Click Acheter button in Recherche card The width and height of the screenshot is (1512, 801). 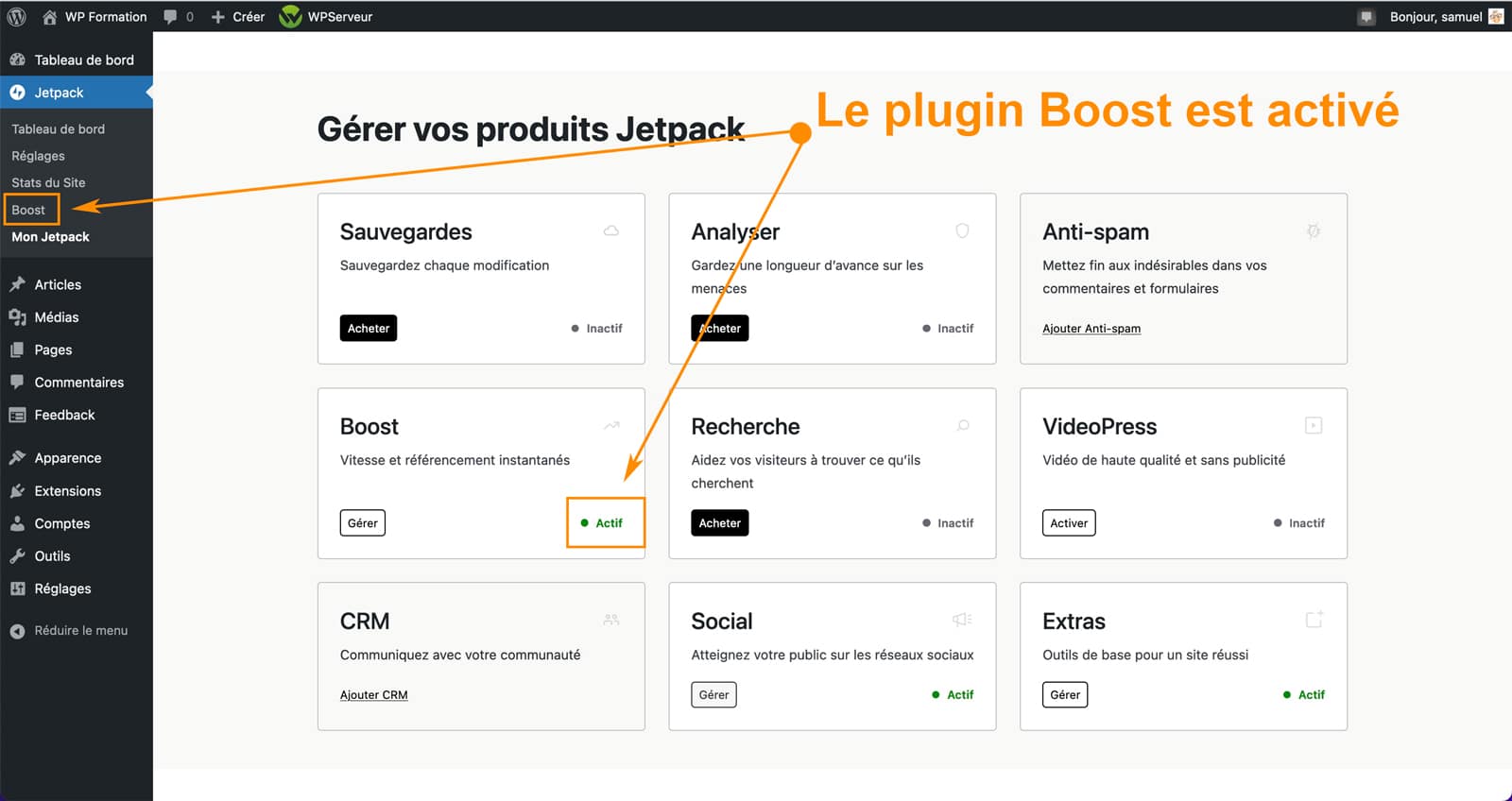[x=720, y=523]
